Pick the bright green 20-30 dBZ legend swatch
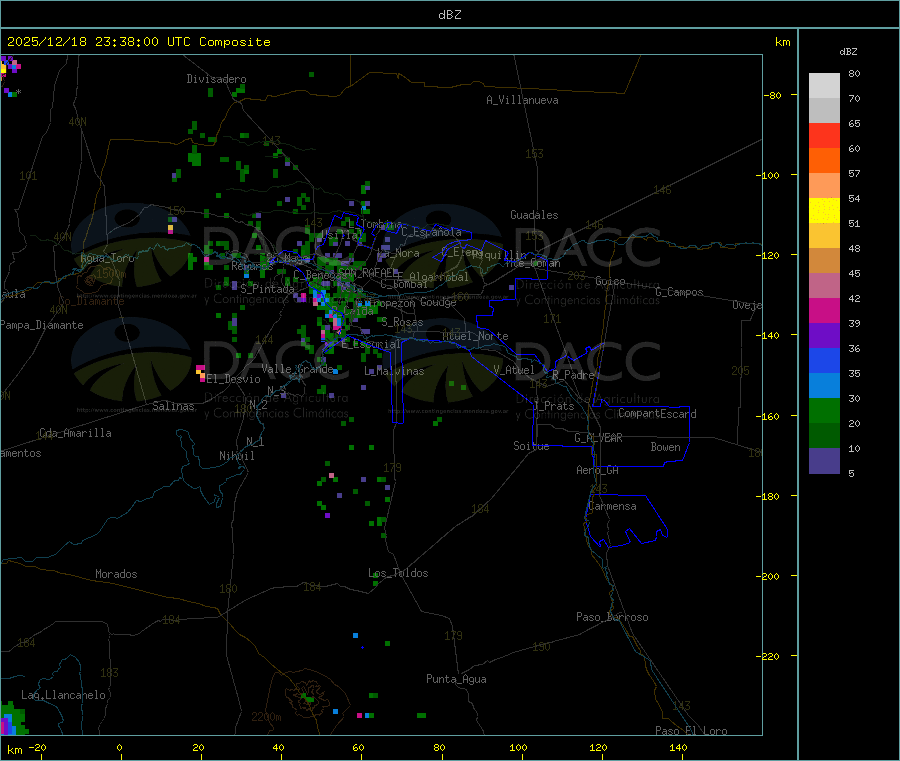Image resolution: width=900 pixels, height=761 pixels. [824, 410]
